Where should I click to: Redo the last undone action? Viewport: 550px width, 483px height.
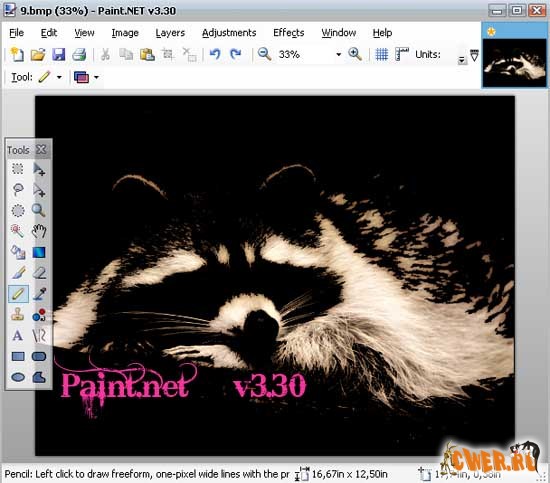tap(235, 54)
